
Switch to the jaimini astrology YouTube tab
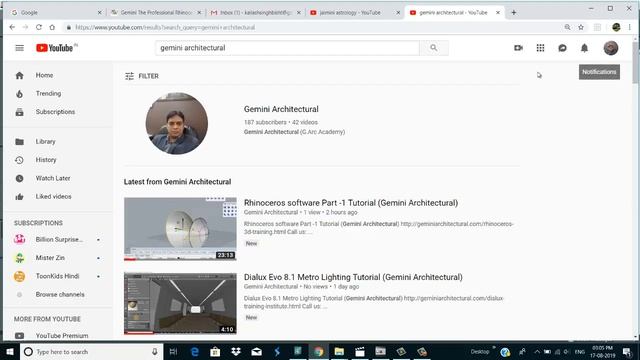point(355,13)
